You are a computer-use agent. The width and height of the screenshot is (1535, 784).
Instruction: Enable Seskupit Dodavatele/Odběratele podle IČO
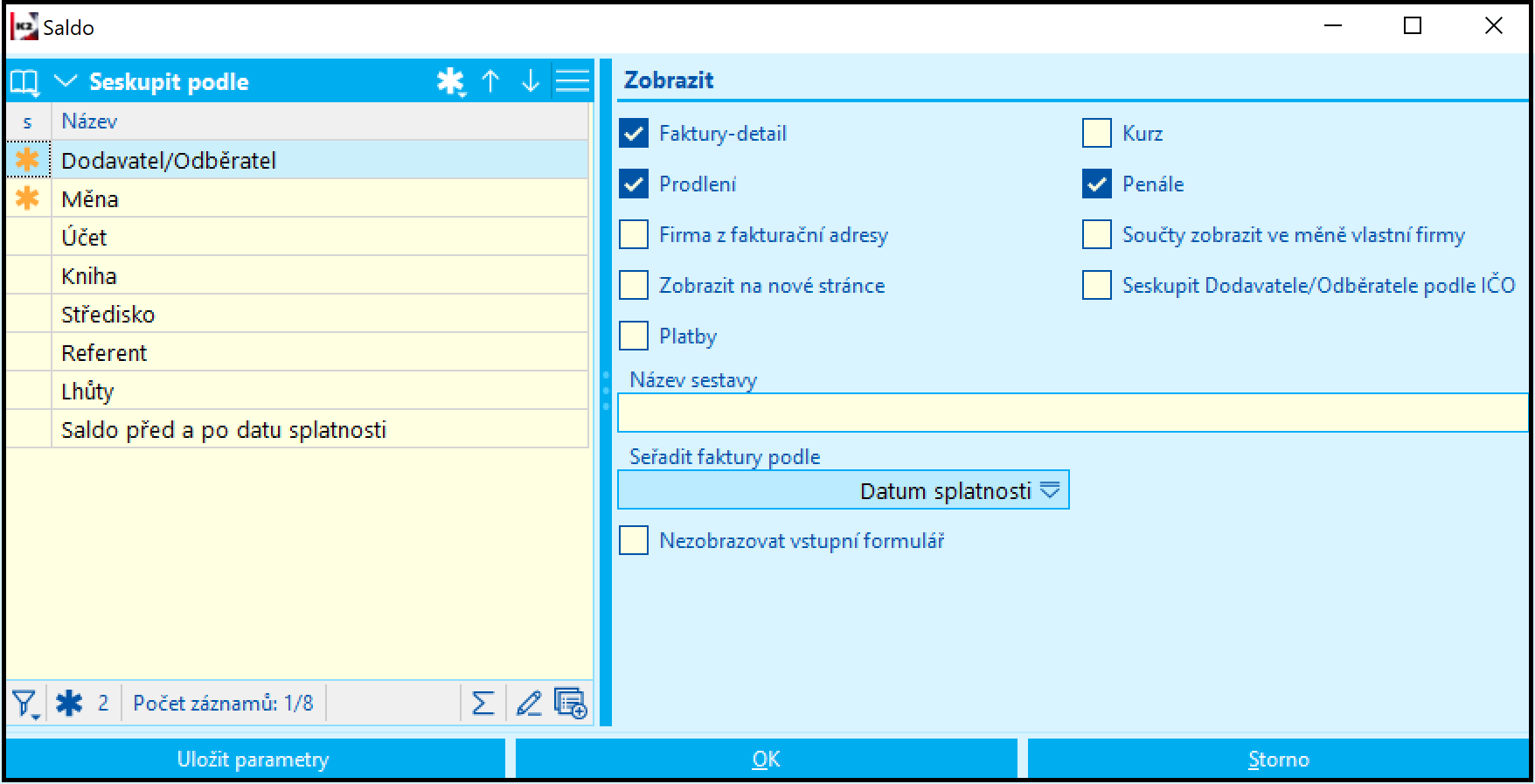click(1097, 286)
